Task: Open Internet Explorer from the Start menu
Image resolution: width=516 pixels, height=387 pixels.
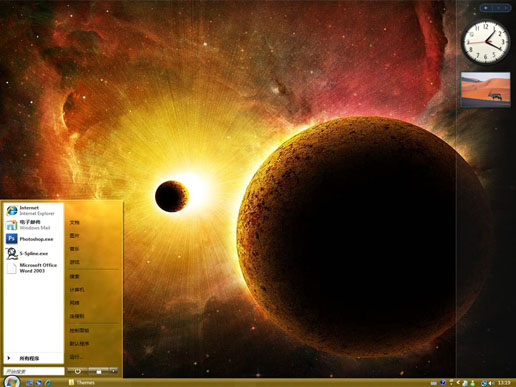Action: click(33, 210)
